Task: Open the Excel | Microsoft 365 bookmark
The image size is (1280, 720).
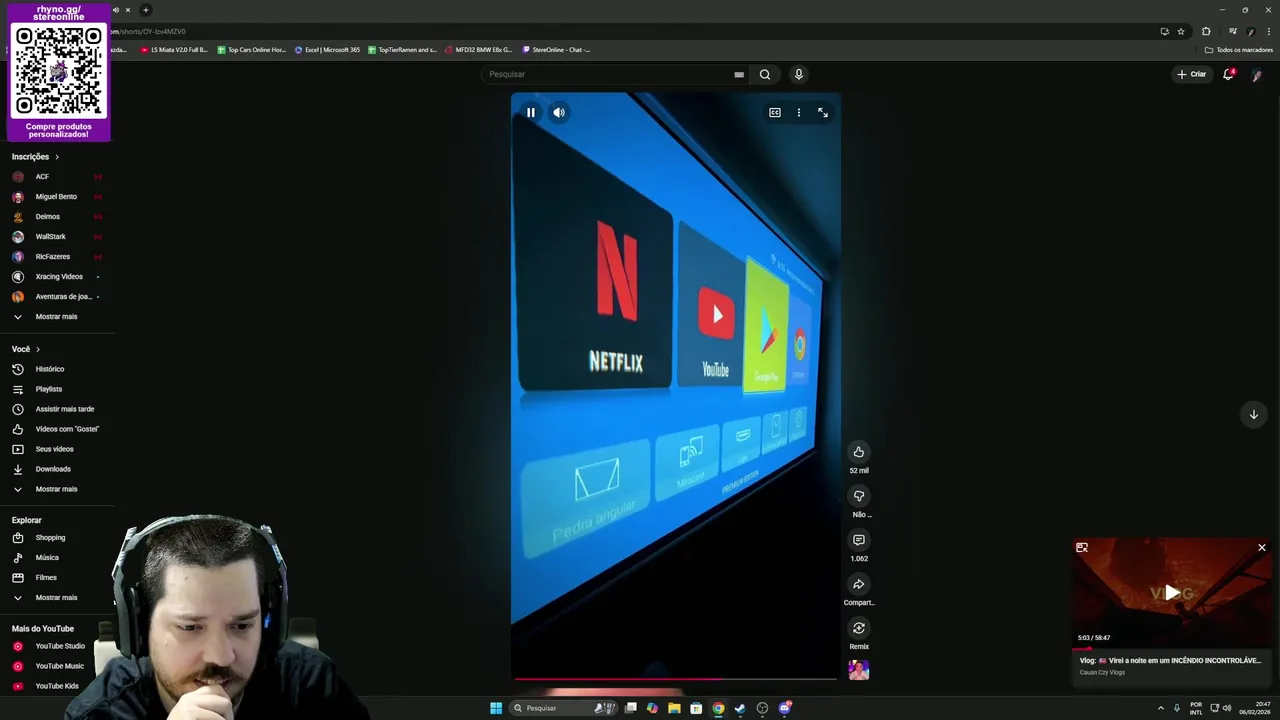Action: click(x=327, y=50)
